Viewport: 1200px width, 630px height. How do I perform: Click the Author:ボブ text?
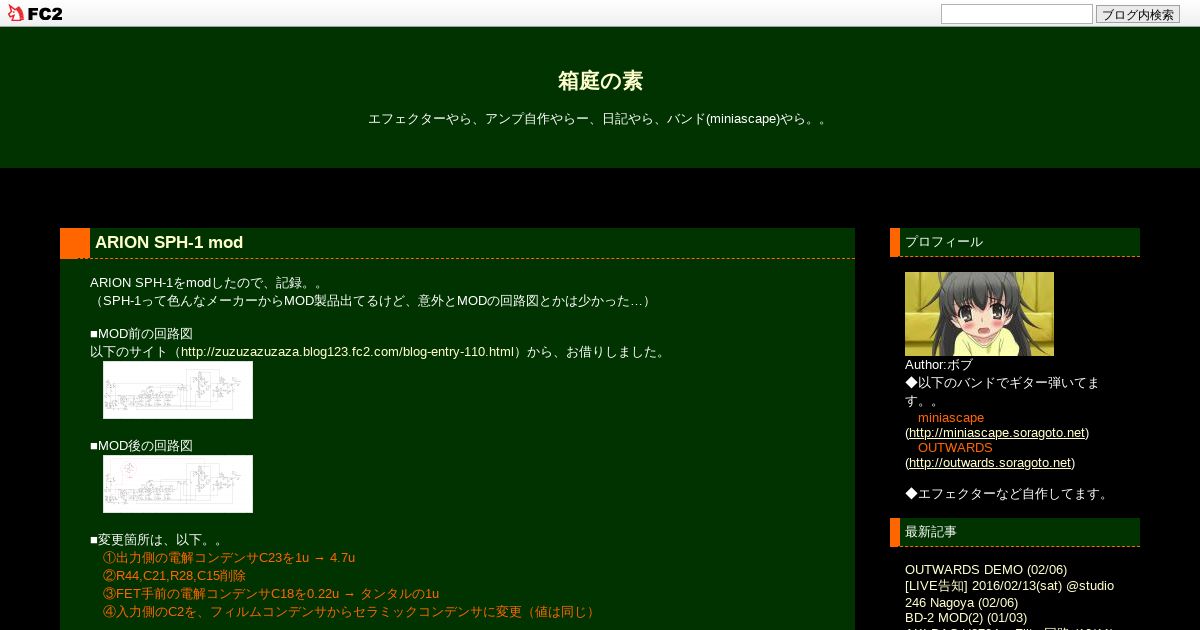click(939, 365)
